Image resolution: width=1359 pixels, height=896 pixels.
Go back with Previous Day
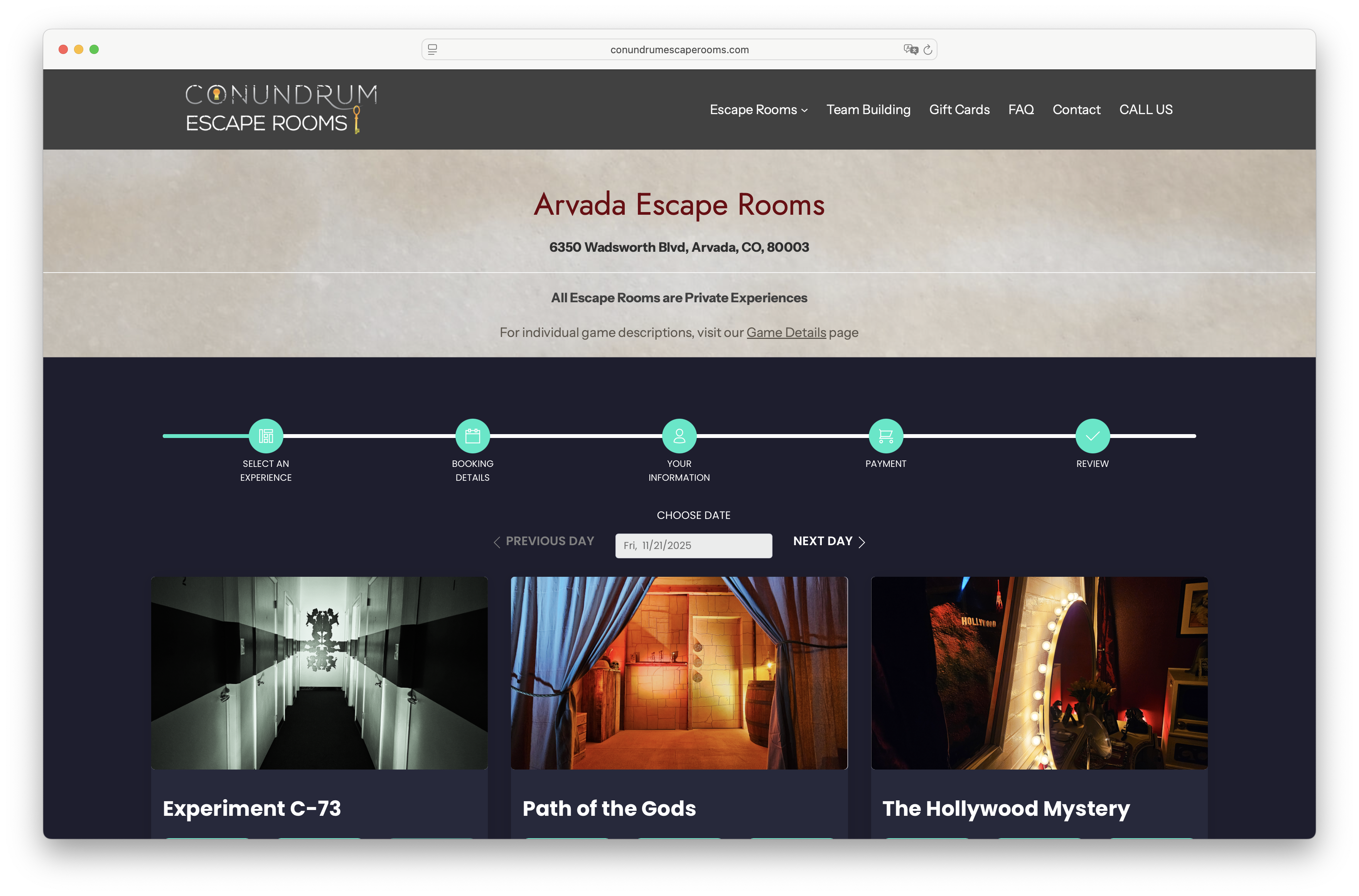tap(543, 541)
